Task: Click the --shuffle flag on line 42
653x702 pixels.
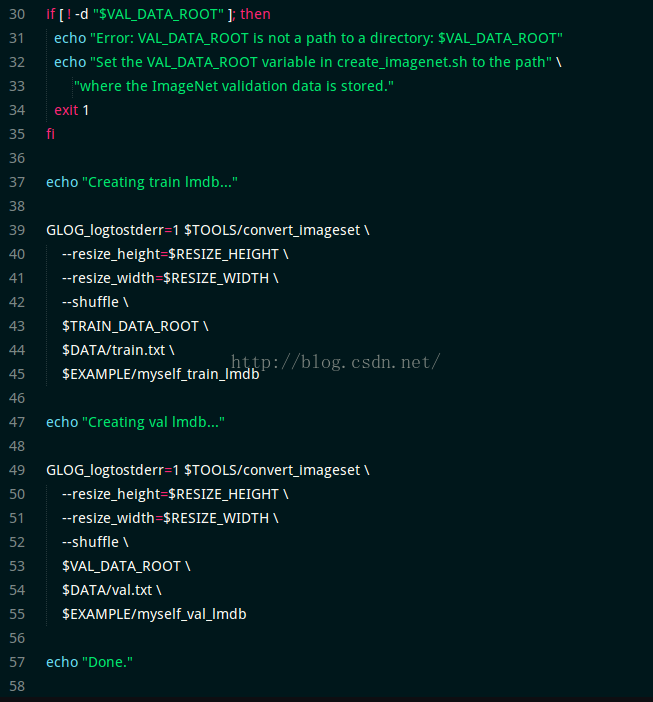Action: pyautogui.click(x=90, y=302)
